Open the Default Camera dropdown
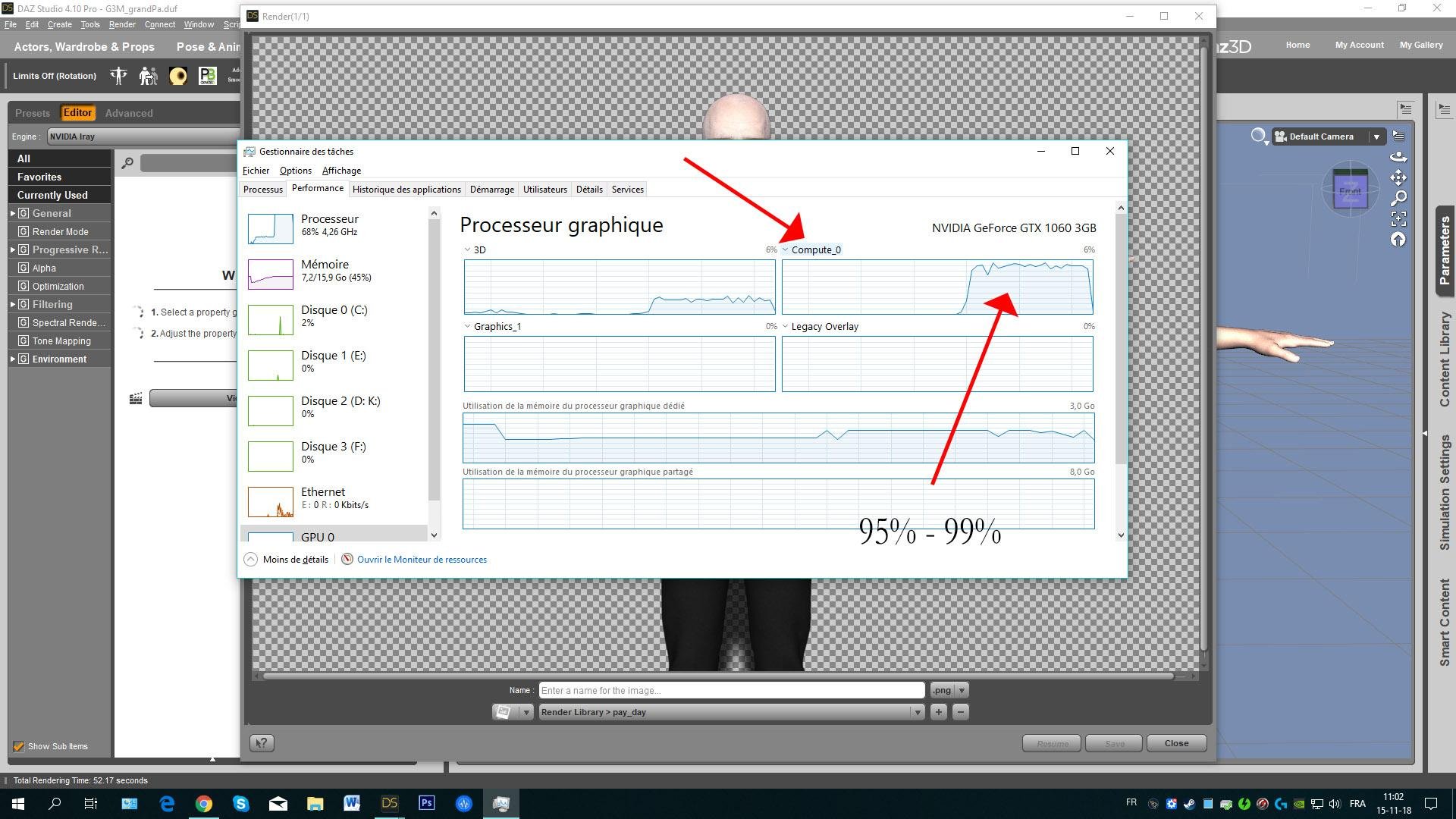The image size is (1456, 819). pyautogui.click(x=1376, y=136)
